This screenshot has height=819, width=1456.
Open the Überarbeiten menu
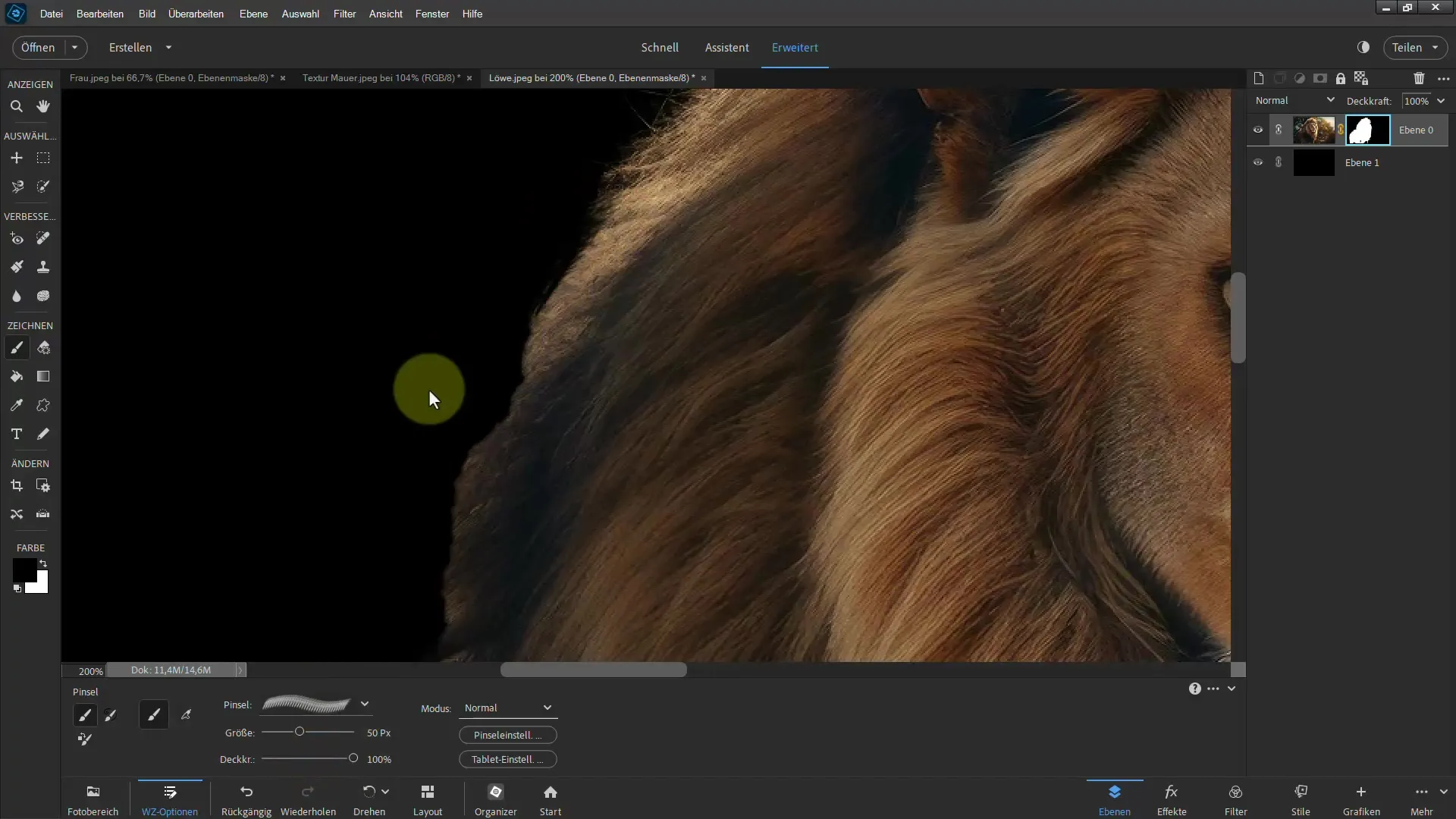[x=196, y=14]
